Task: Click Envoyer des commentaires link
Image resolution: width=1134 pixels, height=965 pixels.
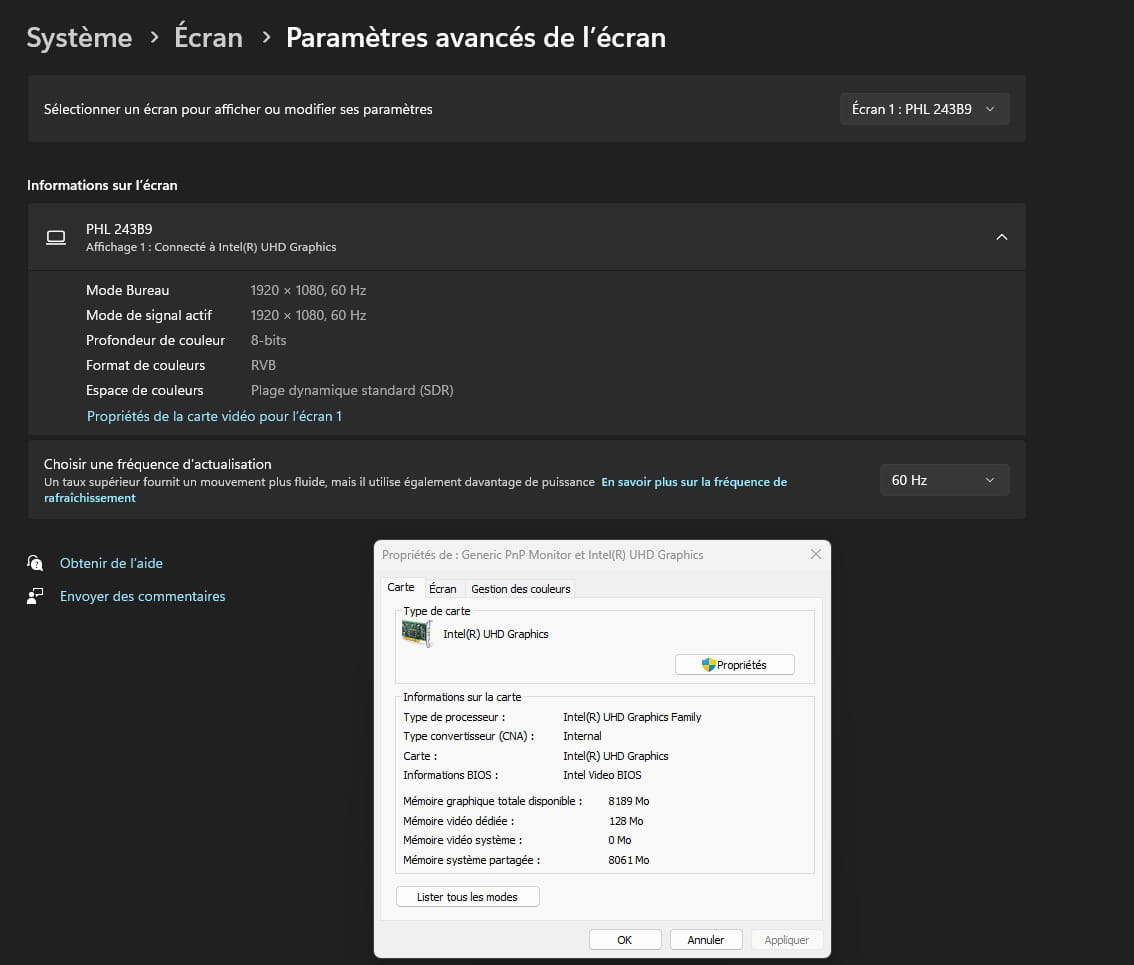Action: tap(142, 596)
